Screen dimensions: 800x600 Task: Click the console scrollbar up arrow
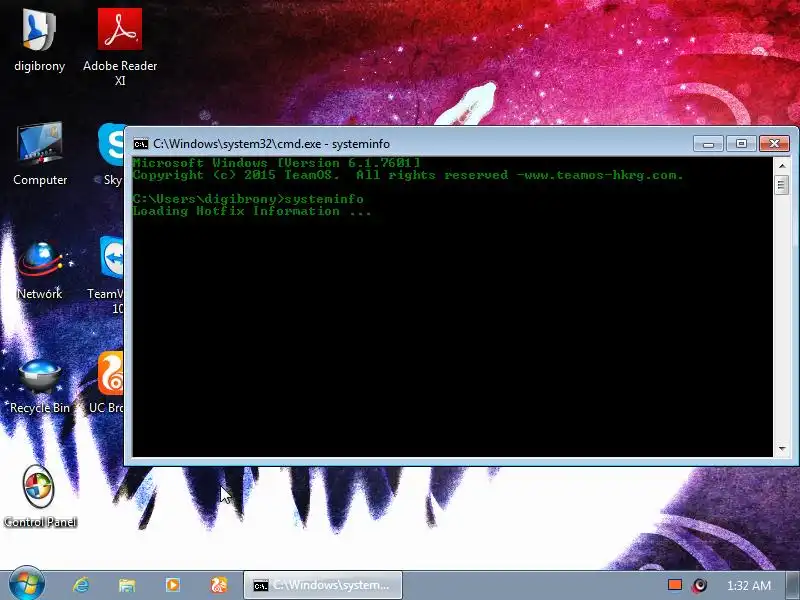click(782, 166)
